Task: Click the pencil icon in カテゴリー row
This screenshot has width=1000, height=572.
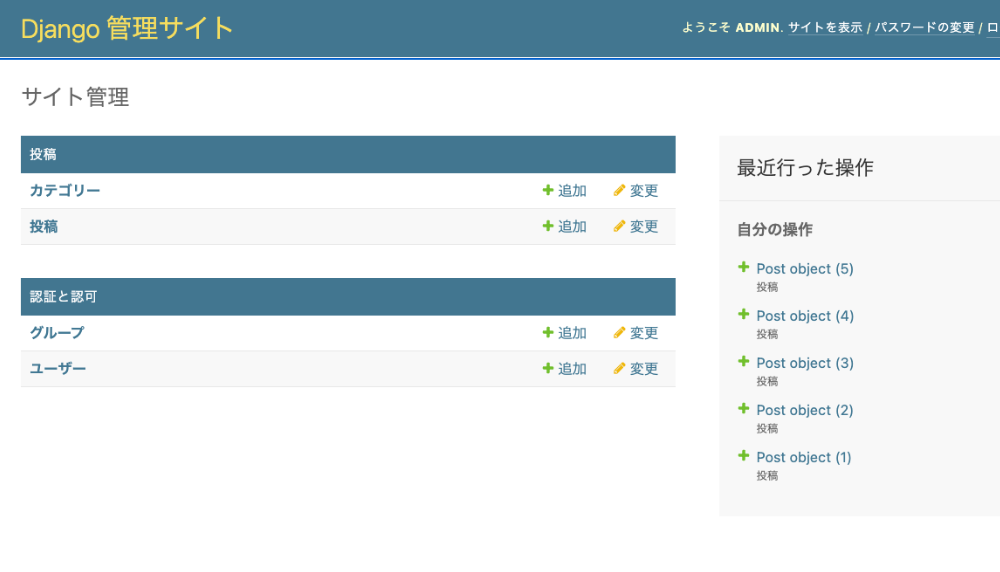Action: click(619, 190)
